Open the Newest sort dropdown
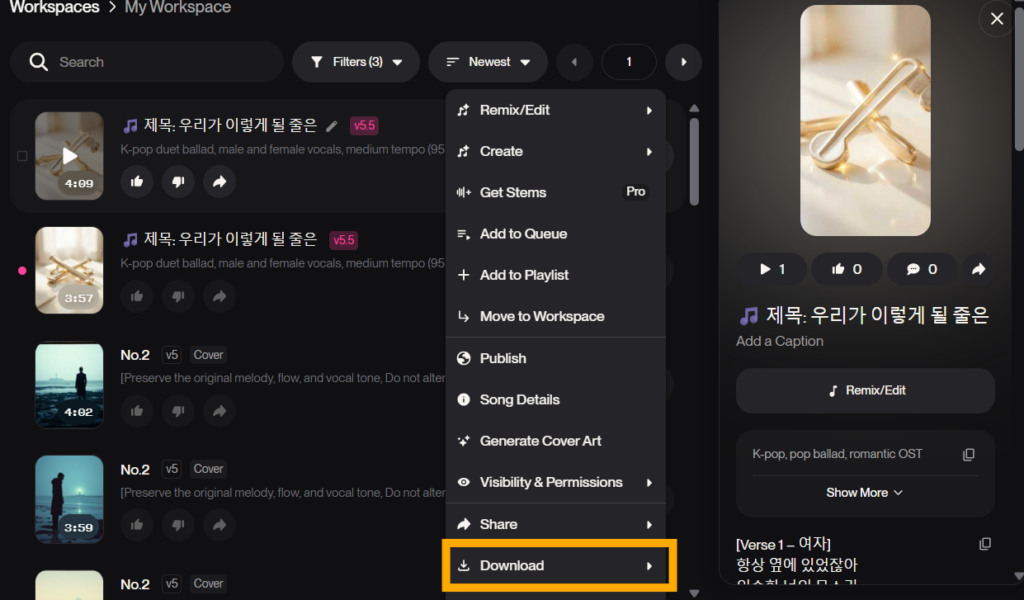The image size is (1024, 600). (488, 62)
